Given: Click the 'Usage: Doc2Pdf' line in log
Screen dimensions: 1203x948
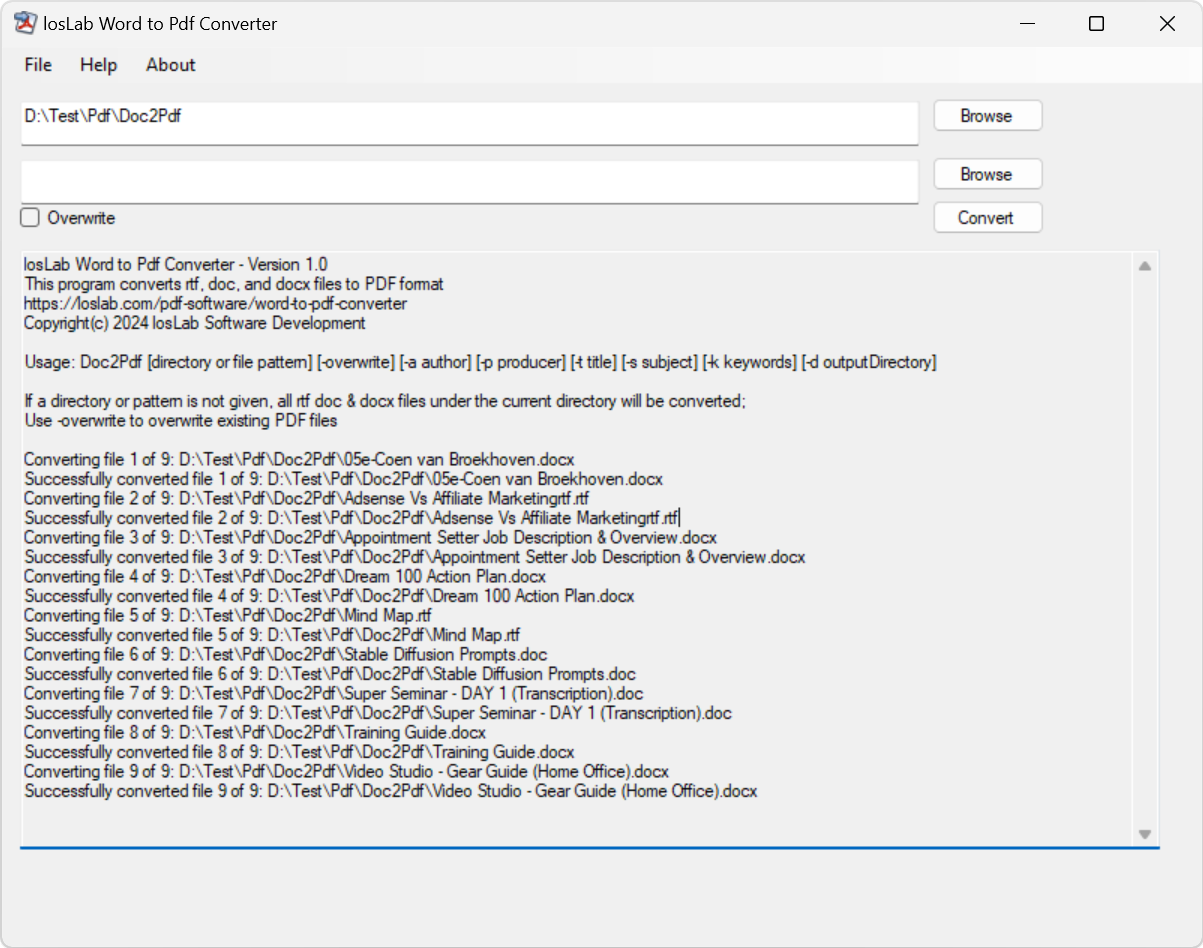Looking at the screenshot, I should click(480, 362).
